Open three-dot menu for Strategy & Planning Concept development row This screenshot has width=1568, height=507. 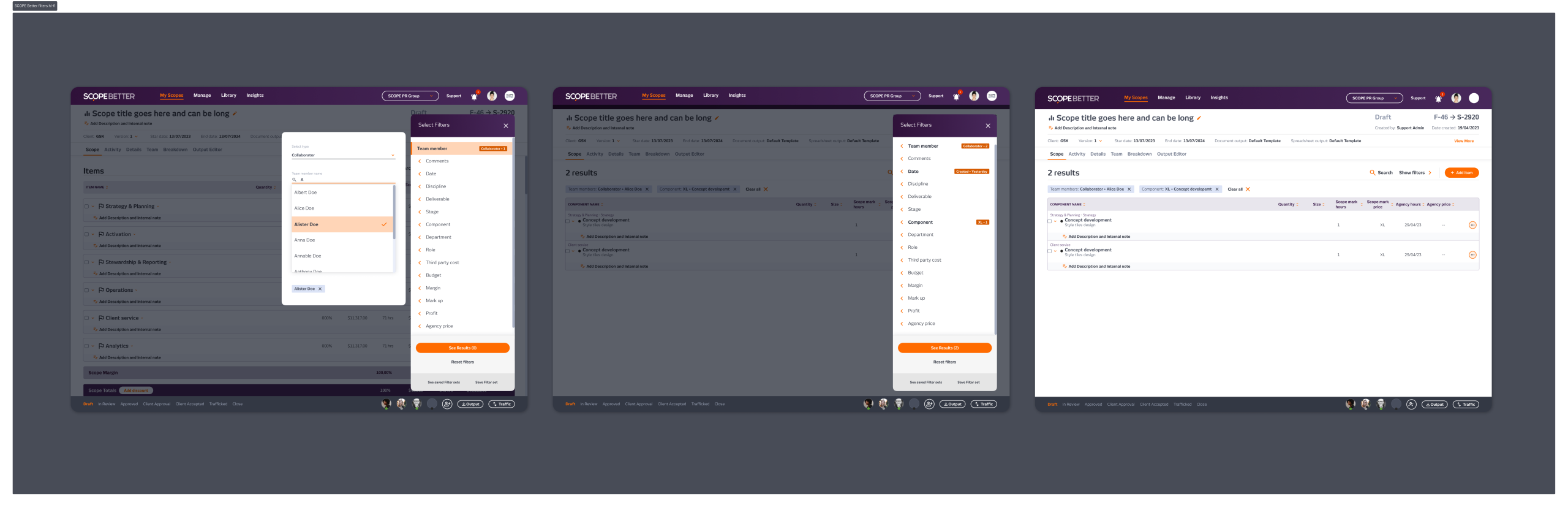(x=1472, y=225)
